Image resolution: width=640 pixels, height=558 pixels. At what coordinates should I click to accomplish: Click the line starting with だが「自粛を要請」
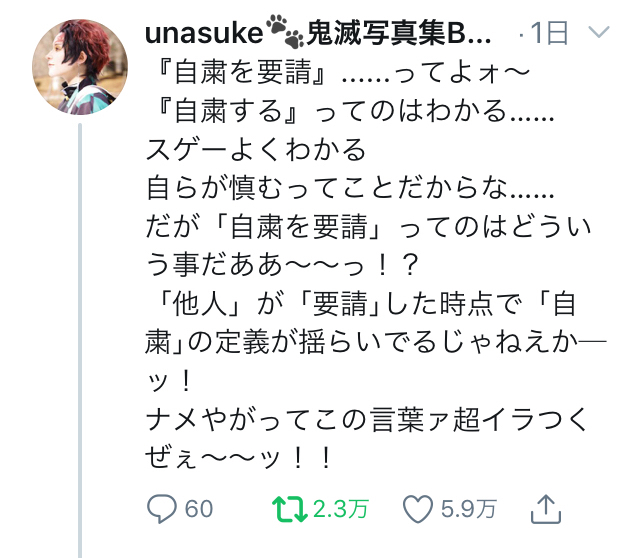click(369, 226)
